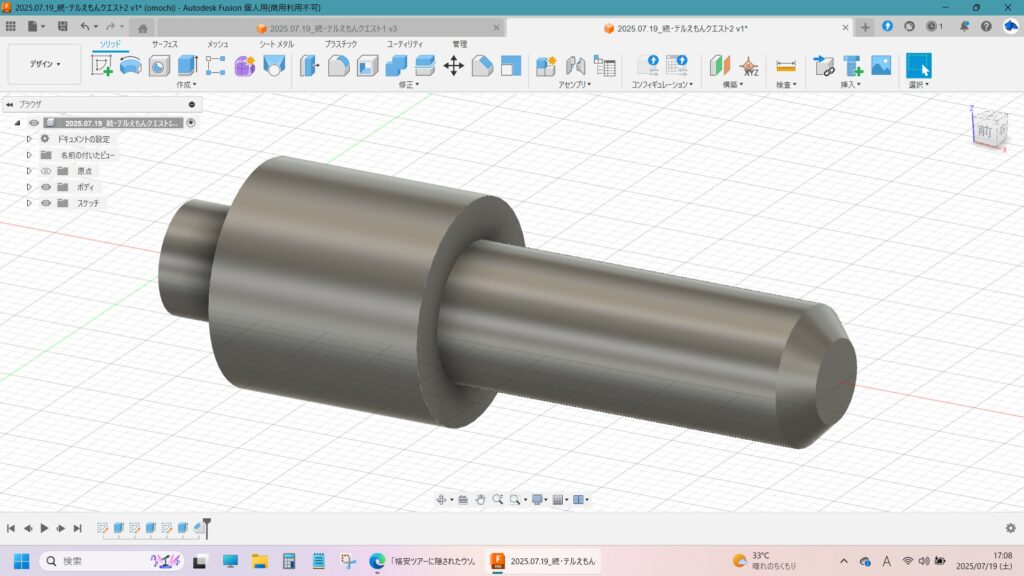The width and height of the screenshot is (1024, 576).
Task: Click the Joint tool in assembly group
Action: tap(575, 66)
